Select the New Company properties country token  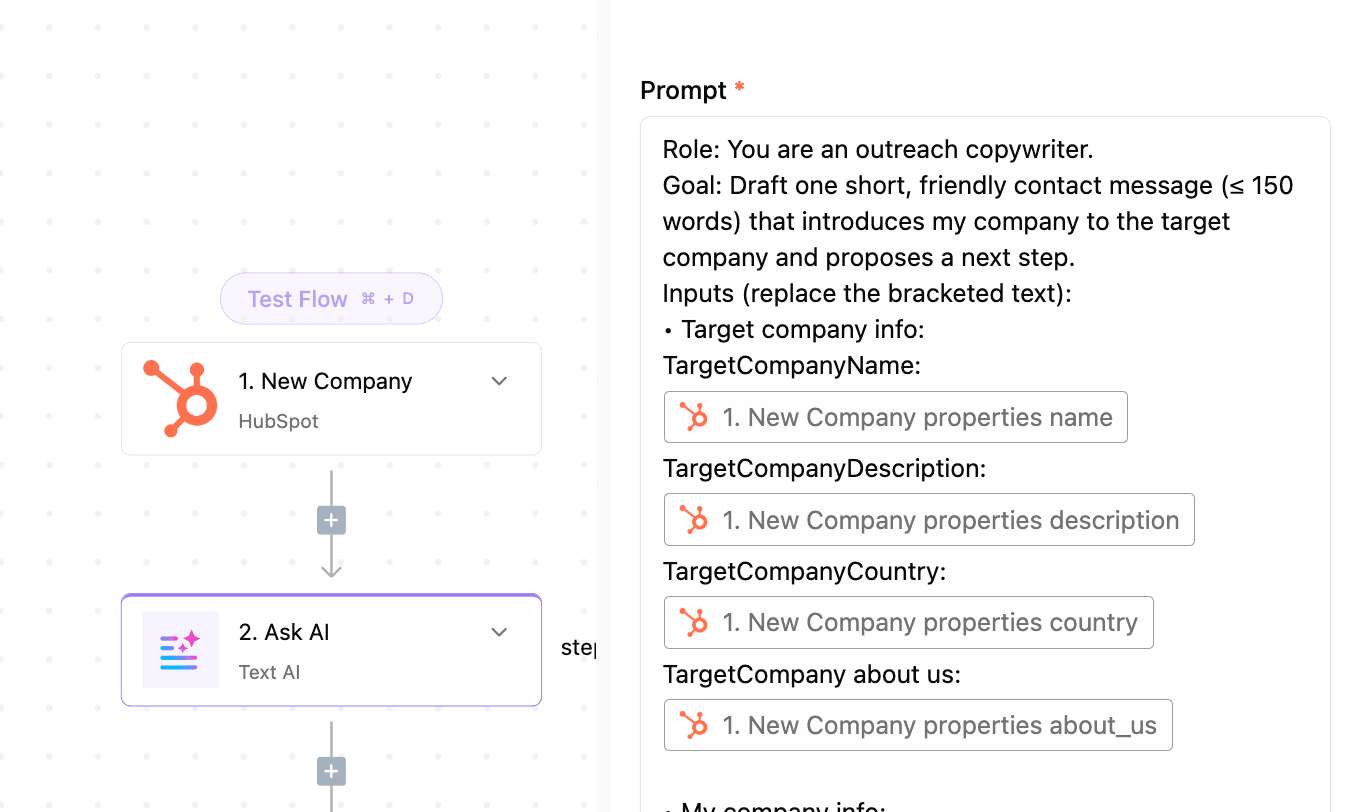tap(909, 622)
